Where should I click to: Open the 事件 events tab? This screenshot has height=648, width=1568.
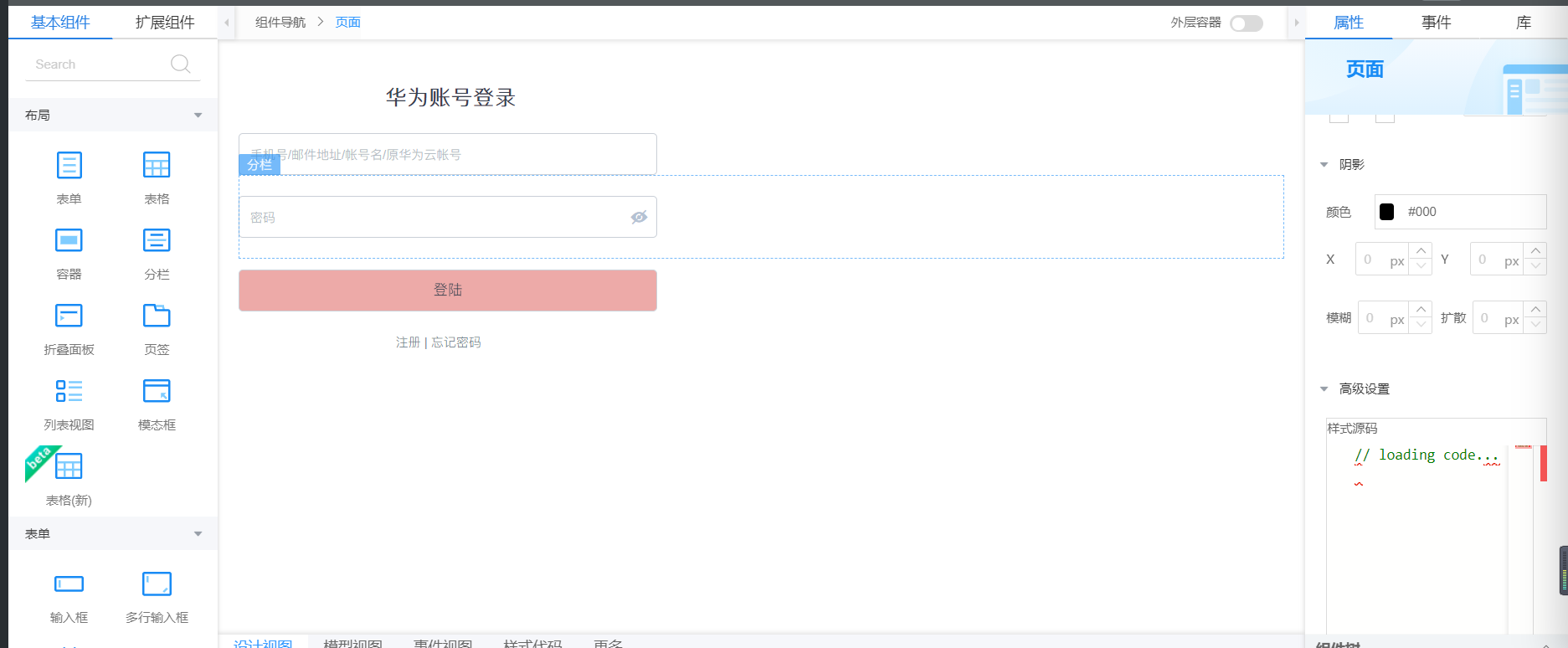pos(1436,23)
